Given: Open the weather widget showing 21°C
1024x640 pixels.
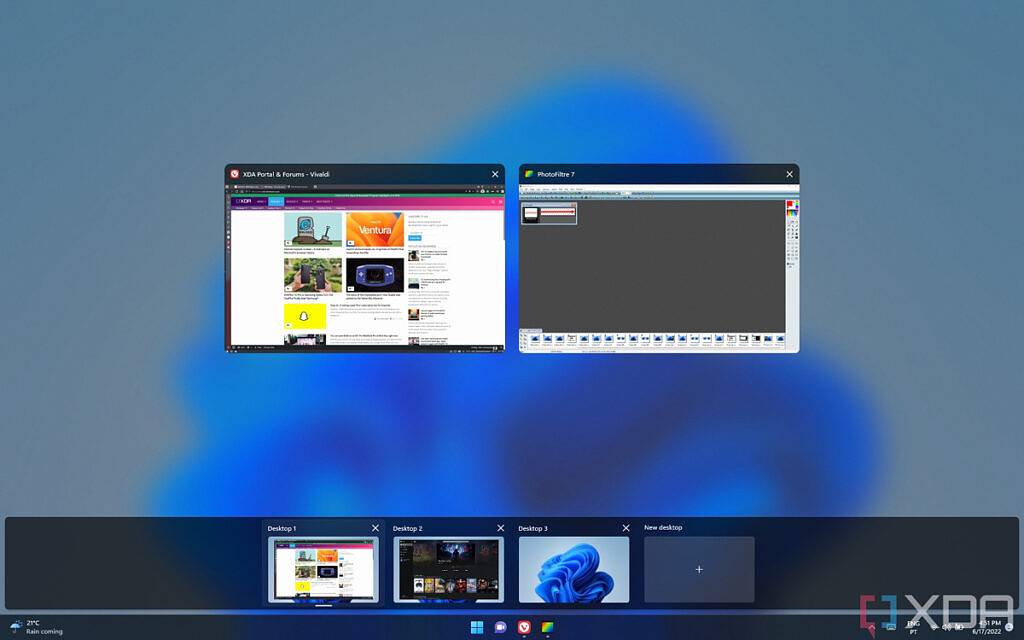Looking at the screenshot, I should pos(36,627).
